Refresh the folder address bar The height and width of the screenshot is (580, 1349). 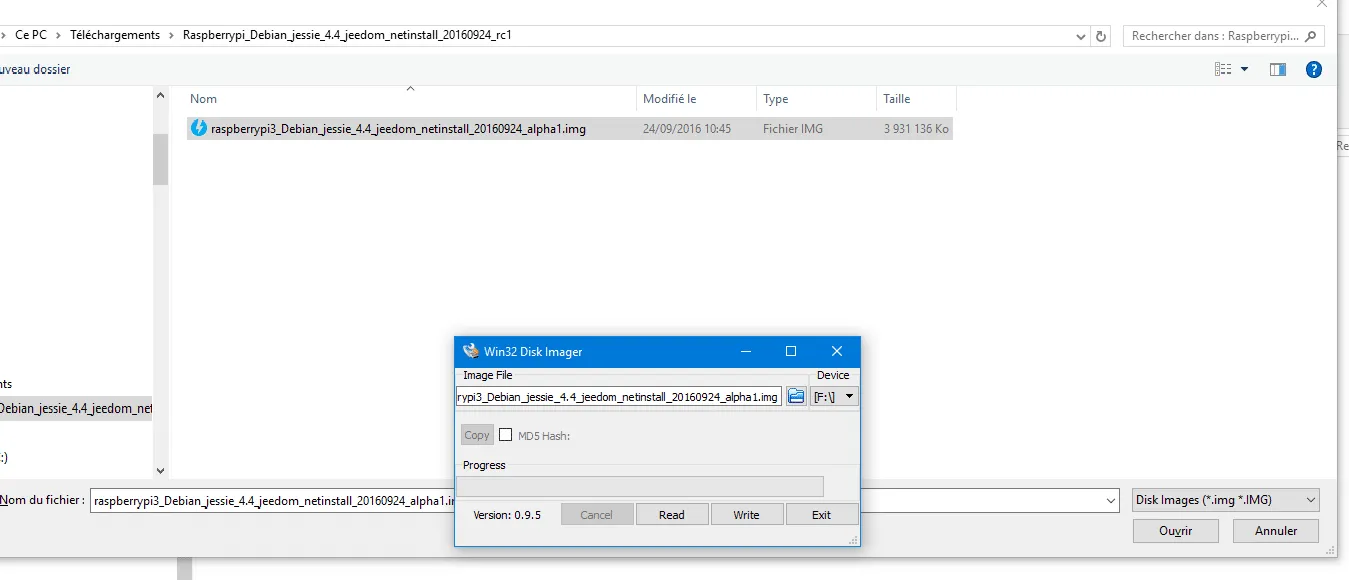pos(1101,35)
